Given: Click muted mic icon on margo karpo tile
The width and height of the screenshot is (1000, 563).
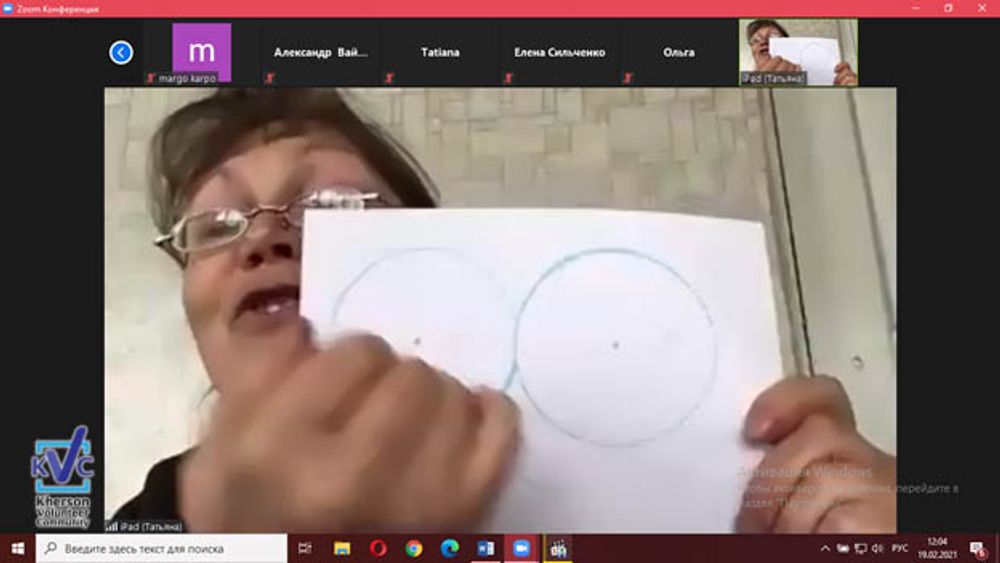Looking at the screenshot, I should point(151,78).
